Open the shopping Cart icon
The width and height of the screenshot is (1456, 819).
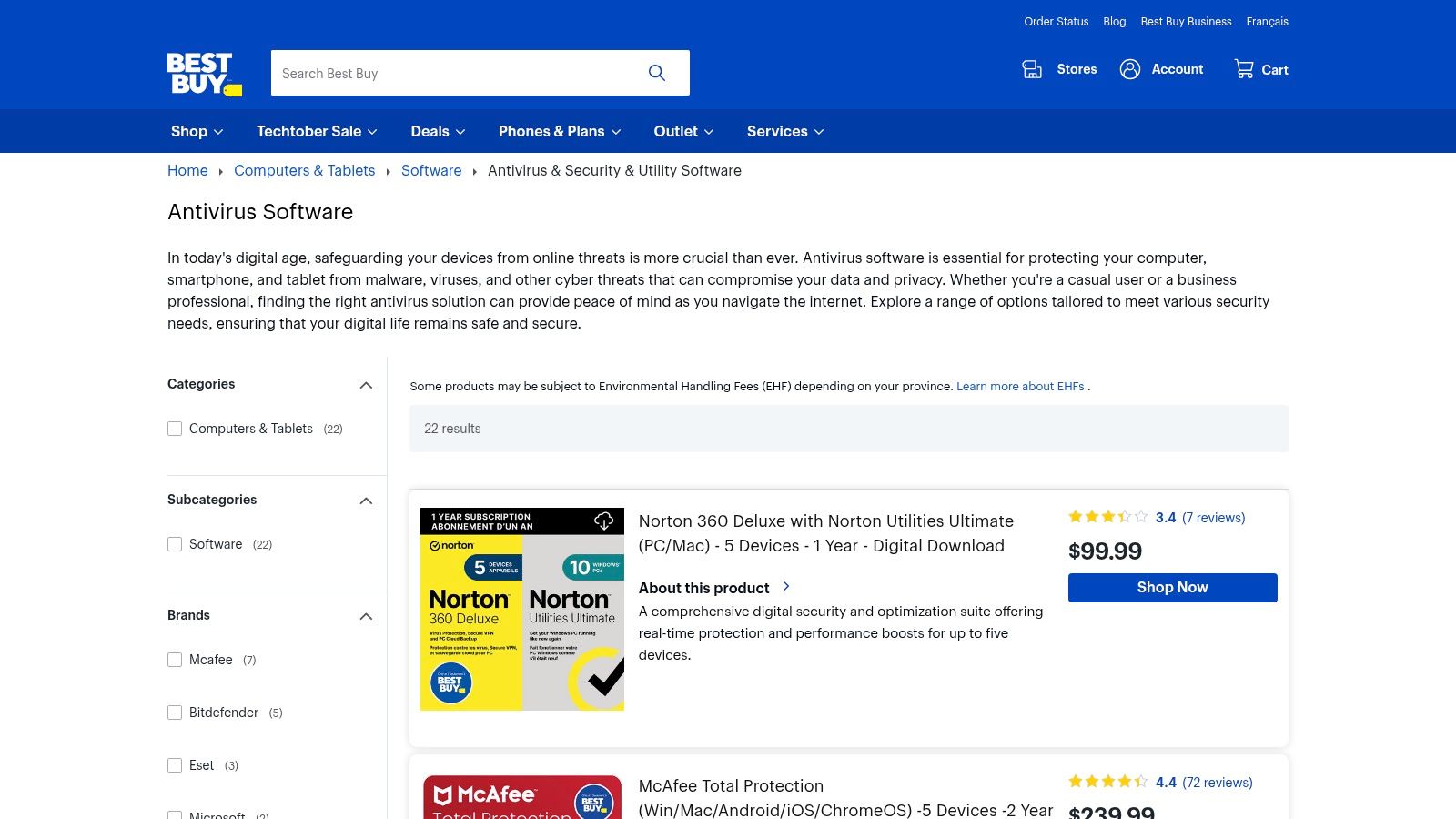[x=1243, y=68]
